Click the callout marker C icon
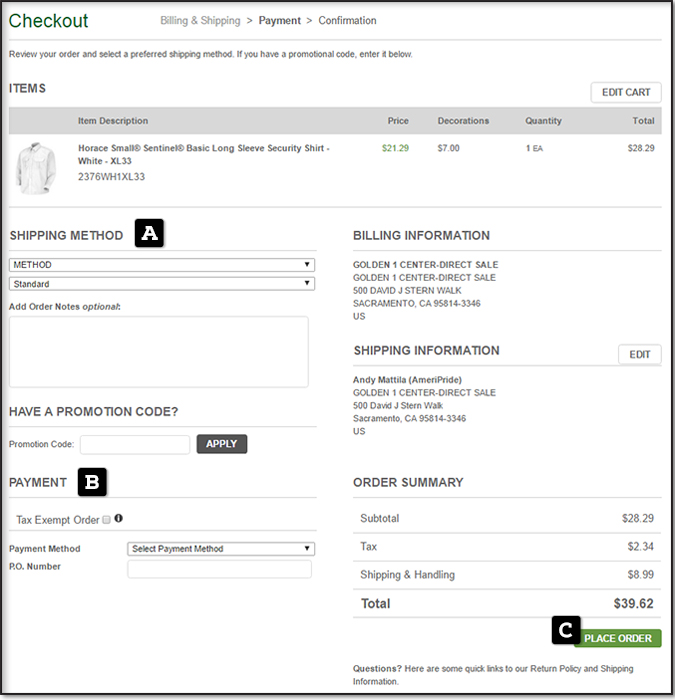Image resolution: width=675 pixels, height=700 pixels. coord(565,630)
